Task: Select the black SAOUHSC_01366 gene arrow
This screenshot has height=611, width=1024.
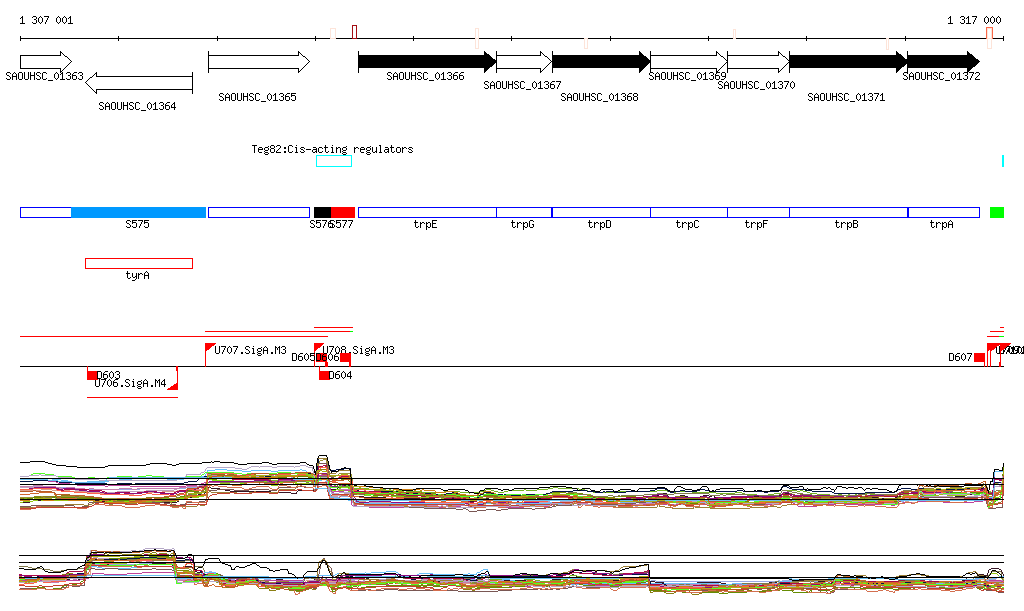Action: click(426, 62)
